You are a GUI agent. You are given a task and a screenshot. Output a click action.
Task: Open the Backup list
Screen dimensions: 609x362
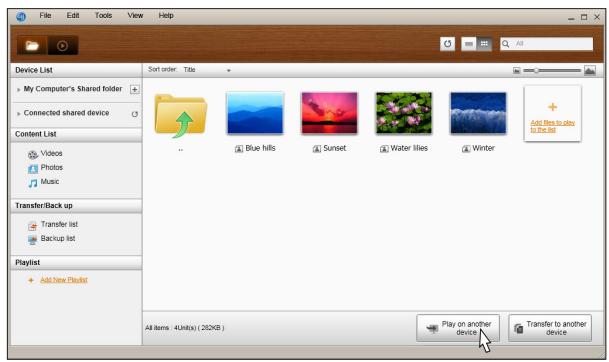[58, 238]
